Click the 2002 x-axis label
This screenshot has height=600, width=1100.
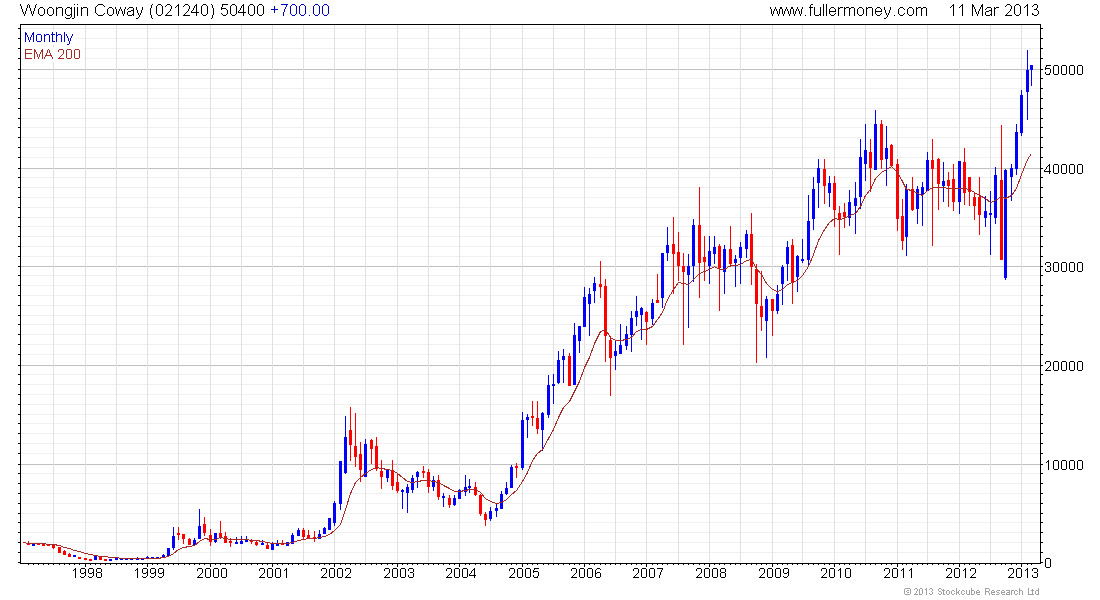336,573
